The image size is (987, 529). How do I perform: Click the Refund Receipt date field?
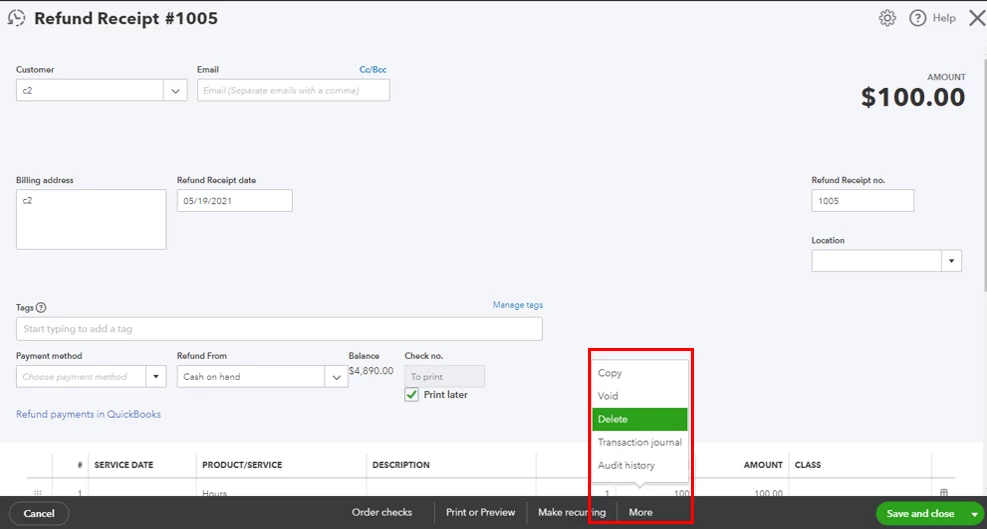(x=235, y=201)
